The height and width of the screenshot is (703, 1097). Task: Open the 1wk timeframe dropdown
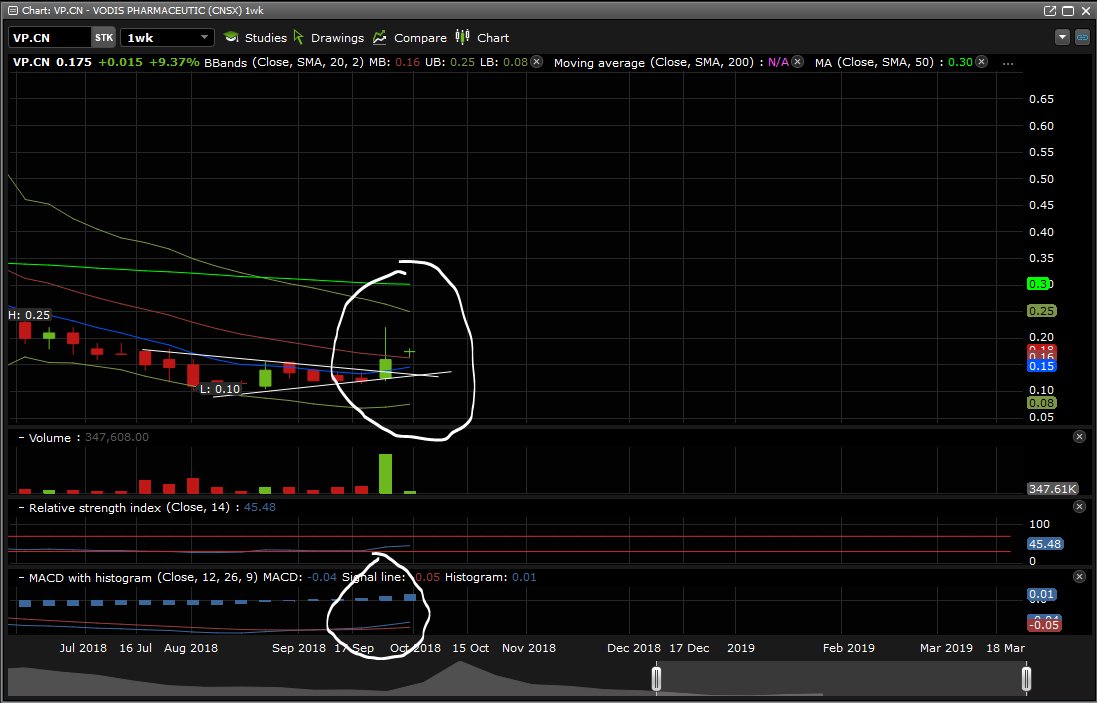coord(167,38)
